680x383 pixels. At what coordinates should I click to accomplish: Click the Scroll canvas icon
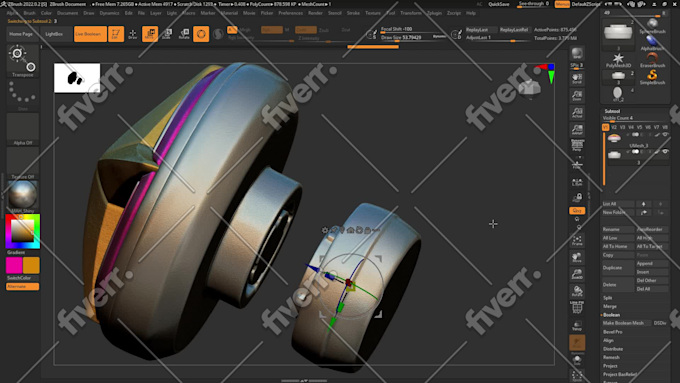coord(577,79)
